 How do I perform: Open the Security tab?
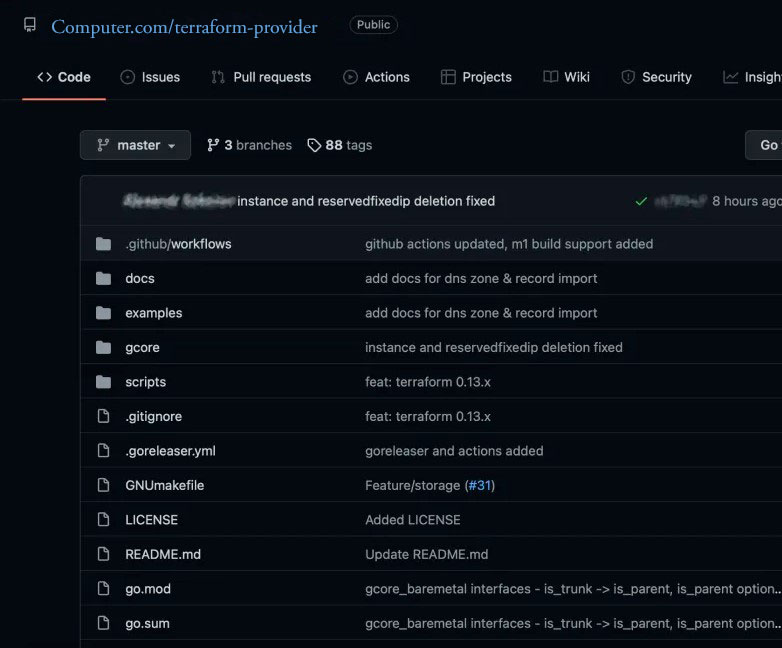(x=656, y=77)
